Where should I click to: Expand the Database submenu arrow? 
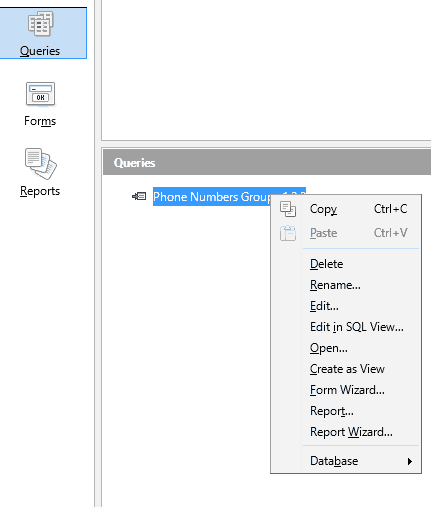click(x=410, y=461)
